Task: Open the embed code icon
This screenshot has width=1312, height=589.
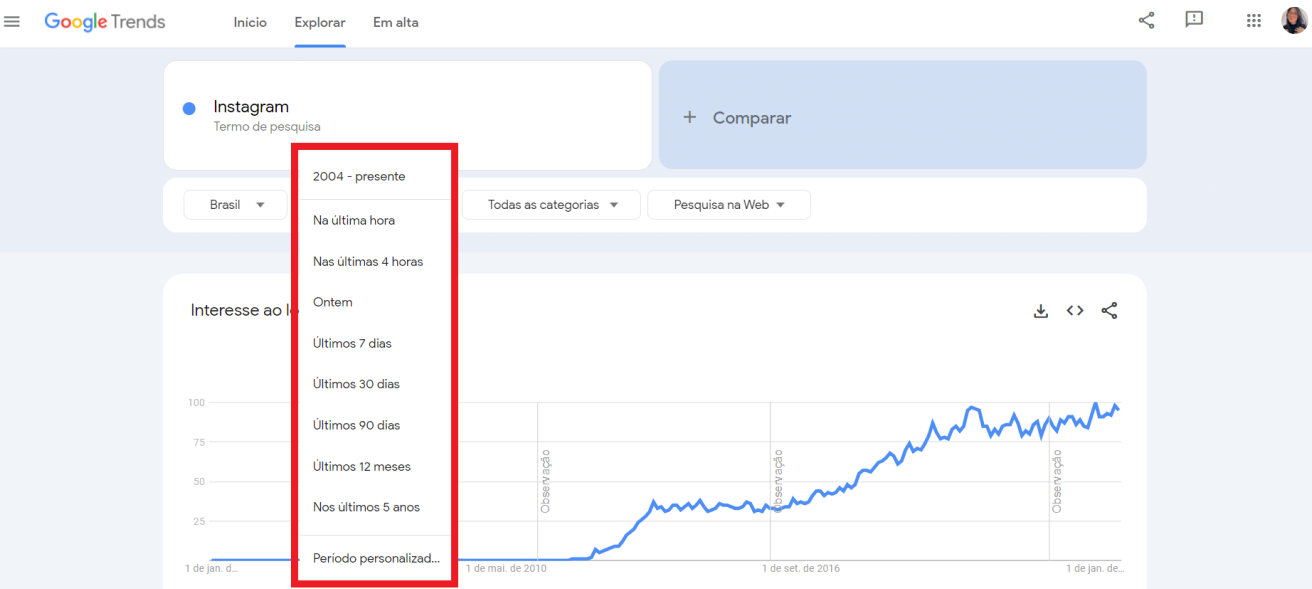Action: click(x=1075, y=311)
